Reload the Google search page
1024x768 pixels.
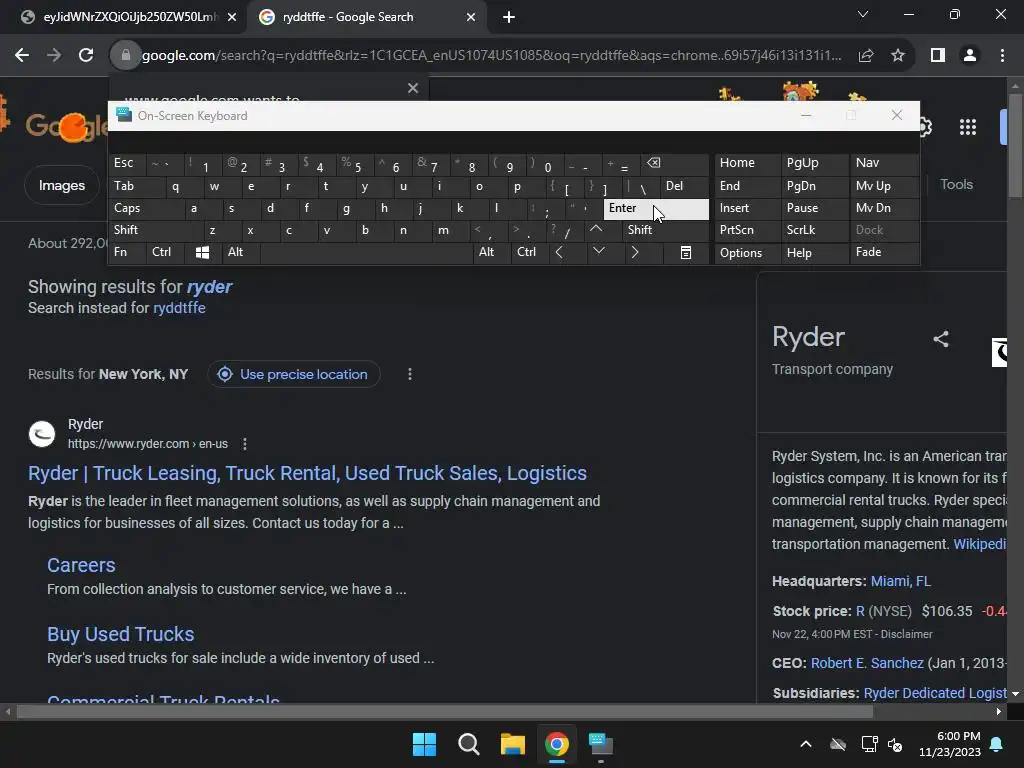point(86,56)
